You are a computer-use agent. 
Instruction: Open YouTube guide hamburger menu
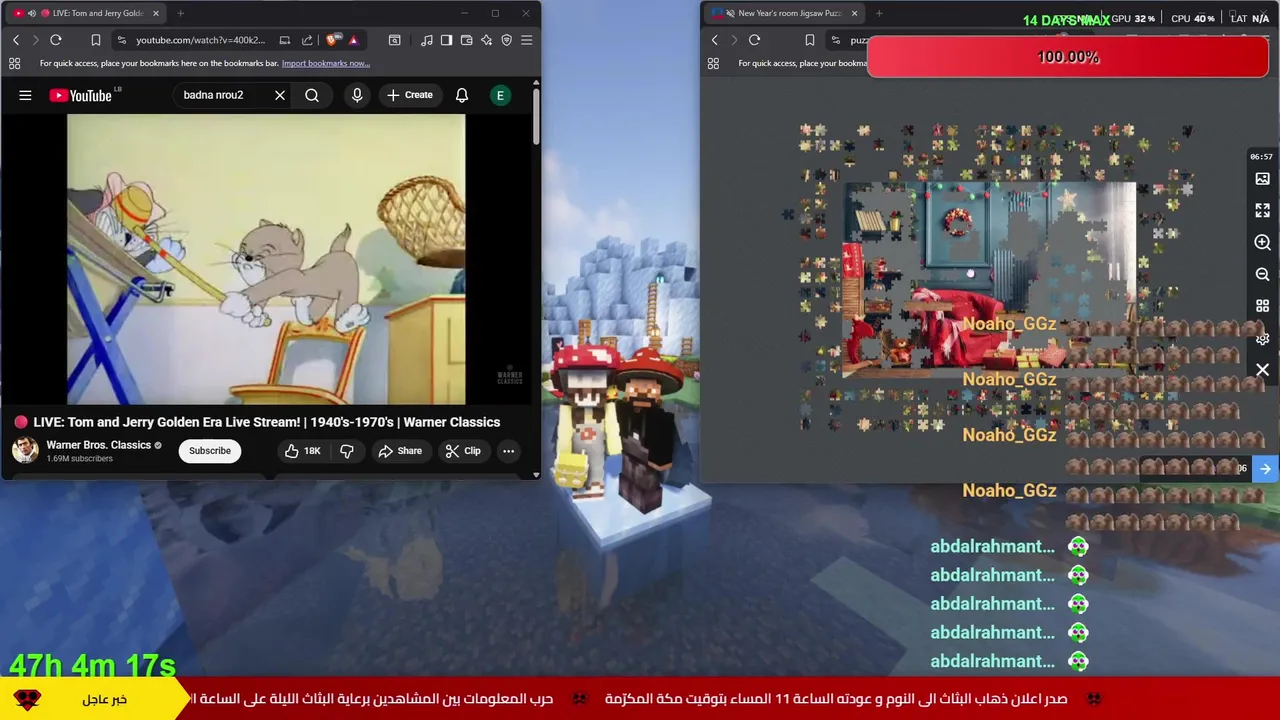point(25,95)
